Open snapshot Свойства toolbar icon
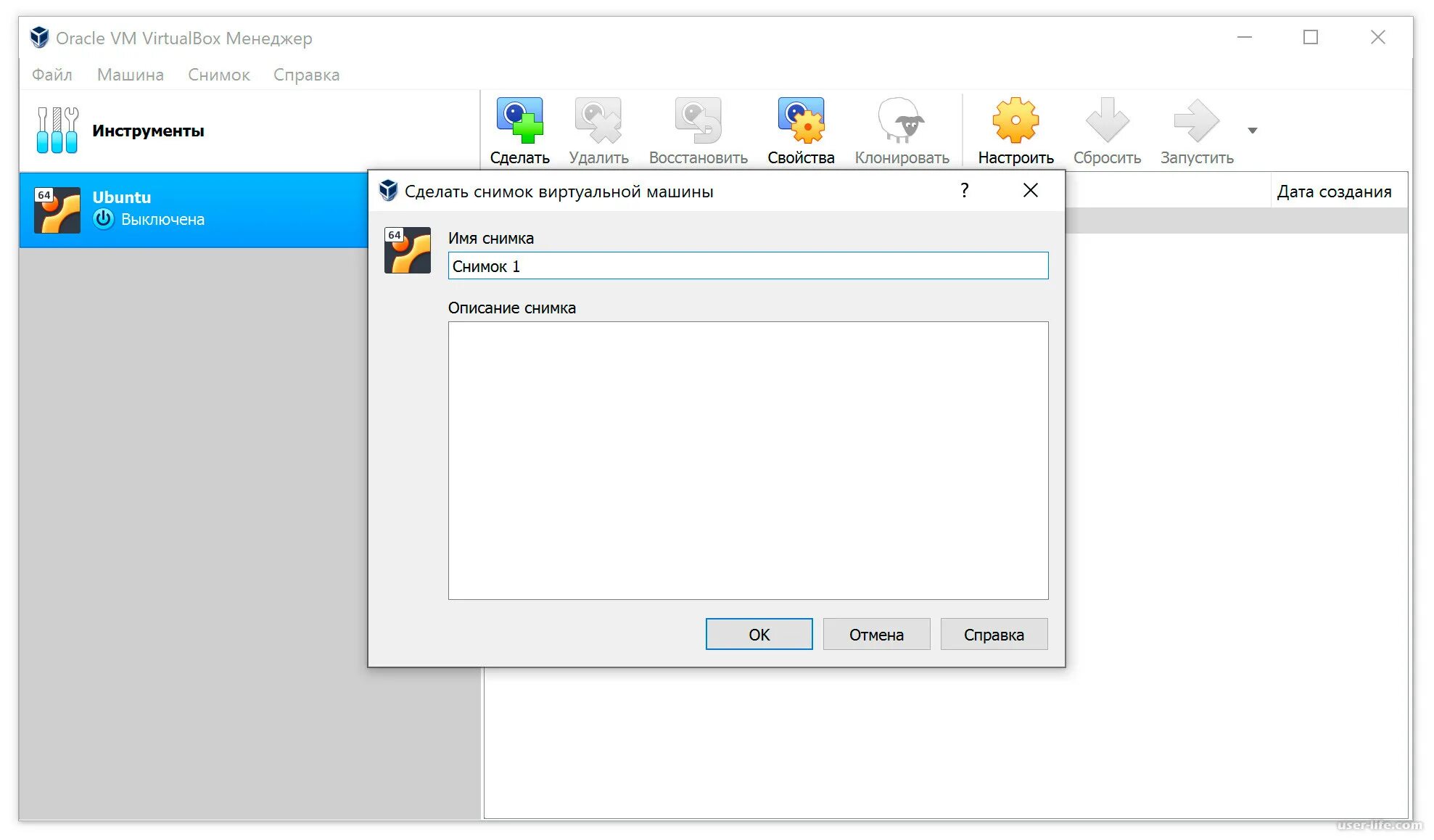Viewport: 1434px width, 840px height. pyautogui.click(x=801, y=120)
